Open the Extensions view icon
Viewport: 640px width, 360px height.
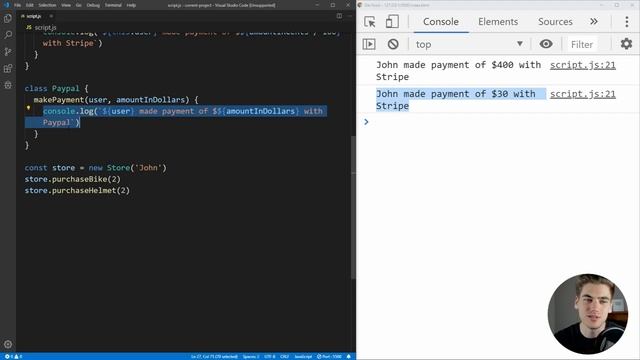8,68
